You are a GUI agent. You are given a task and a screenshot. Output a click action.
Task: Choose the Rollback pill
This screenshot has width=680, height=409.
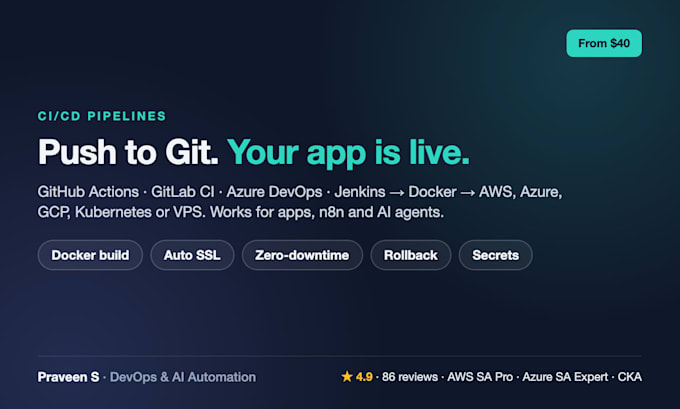[410, 255]
